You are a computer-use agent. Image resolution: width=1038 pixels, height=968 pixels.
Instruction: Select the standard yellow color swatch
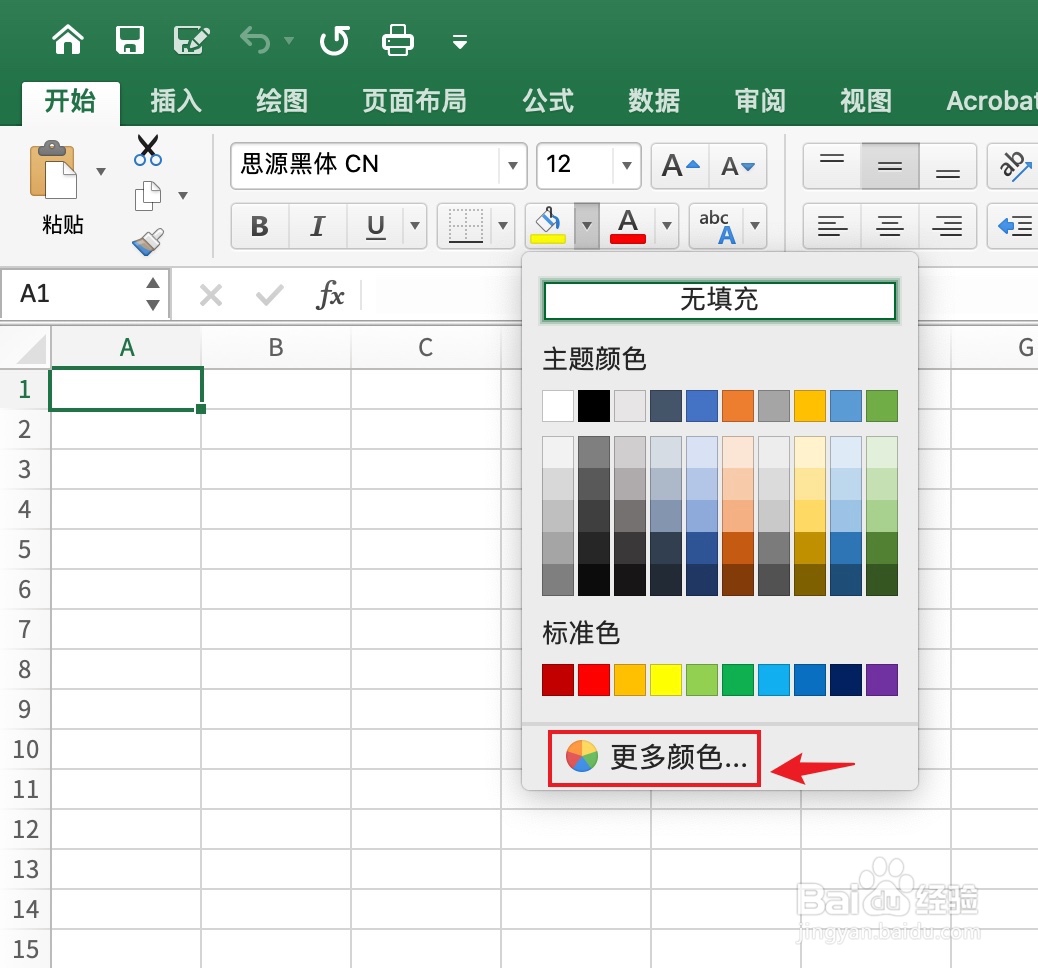(x=666, y=680)
